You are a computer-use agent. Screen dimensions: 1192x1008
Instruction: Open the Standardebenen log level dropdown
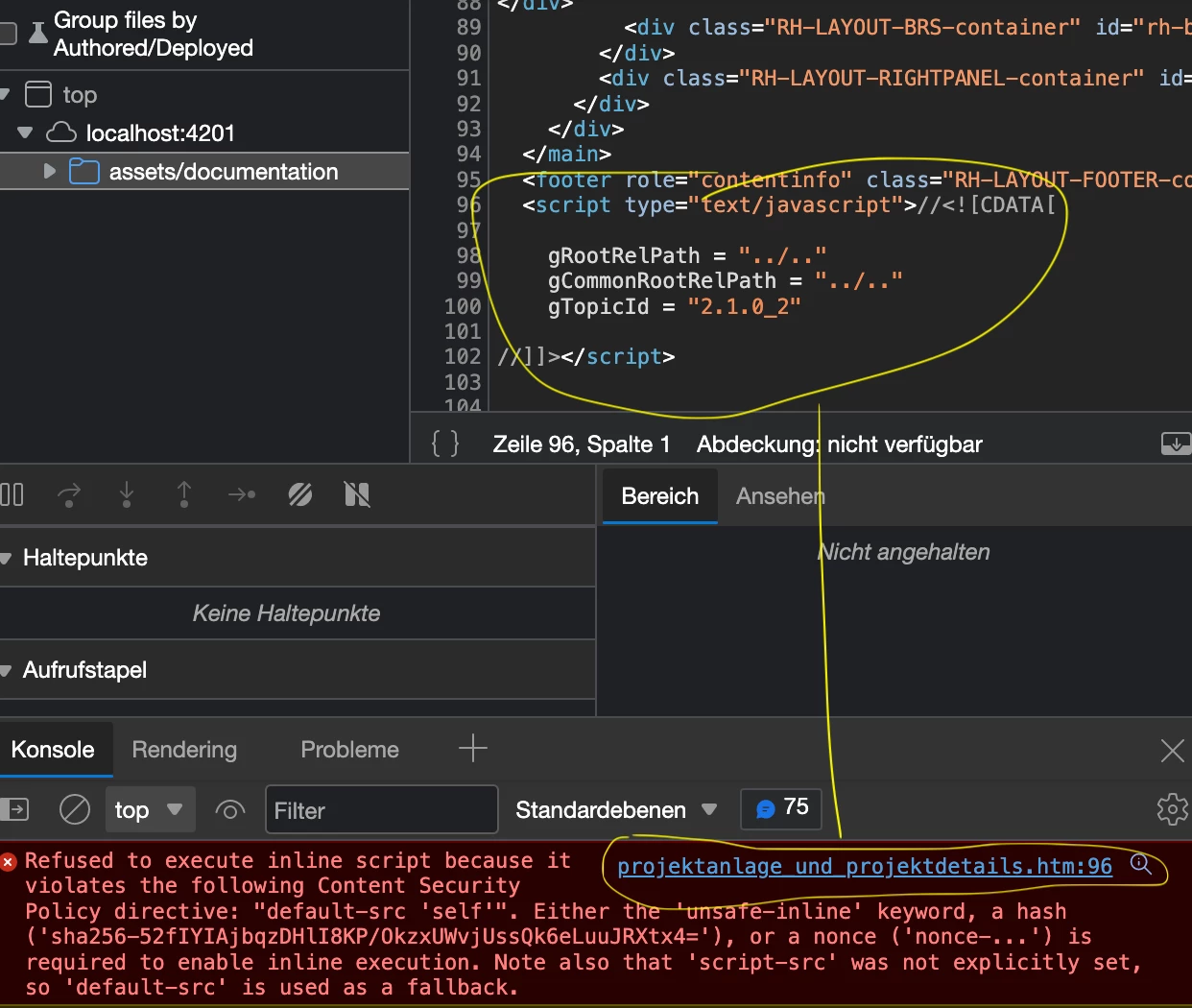pyautogui.click(x=616, y=809)
